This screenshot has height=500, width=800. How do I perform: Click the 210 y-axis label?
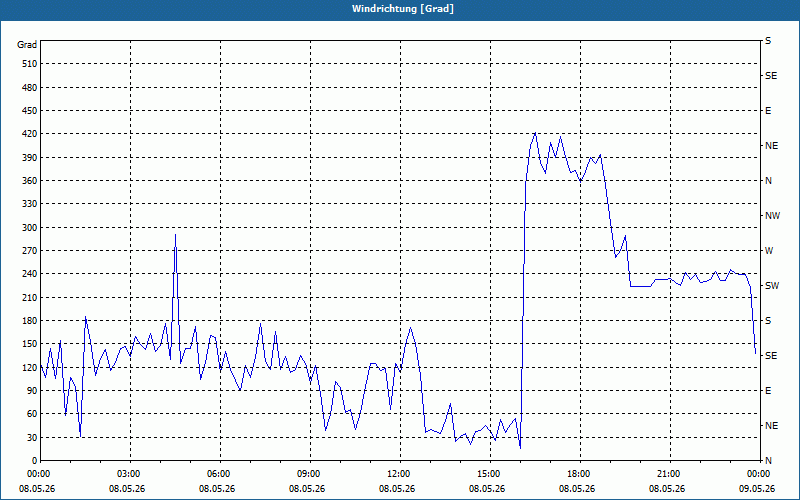(30, 297)
